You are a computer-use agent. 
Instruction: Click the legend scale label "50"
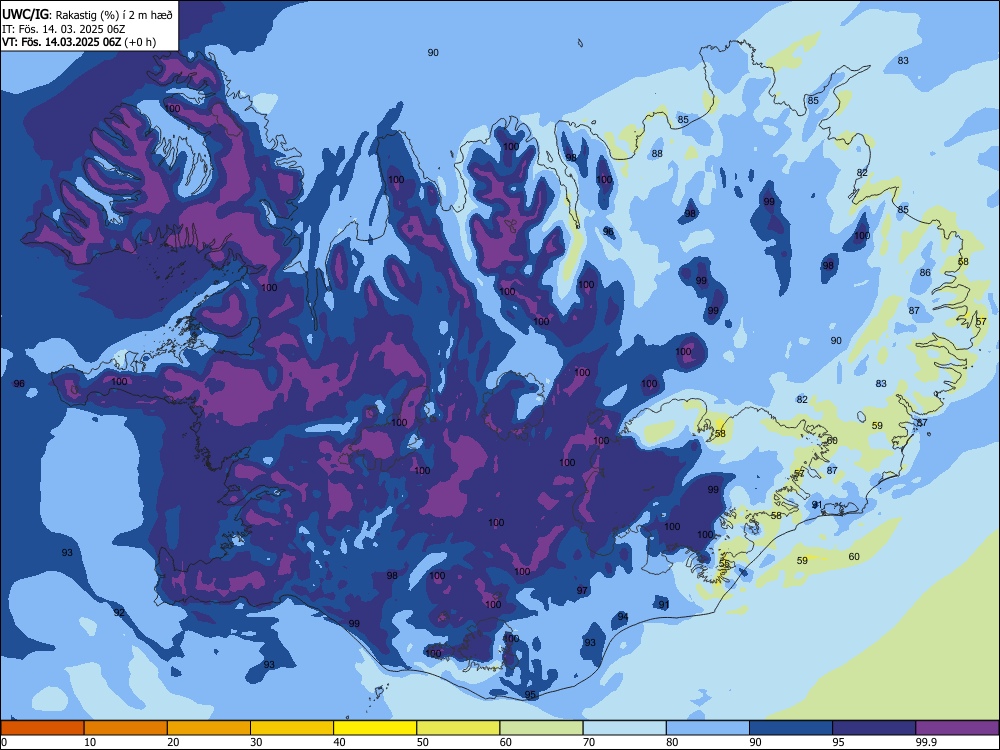pyautogui.click(x=422, y=742)
